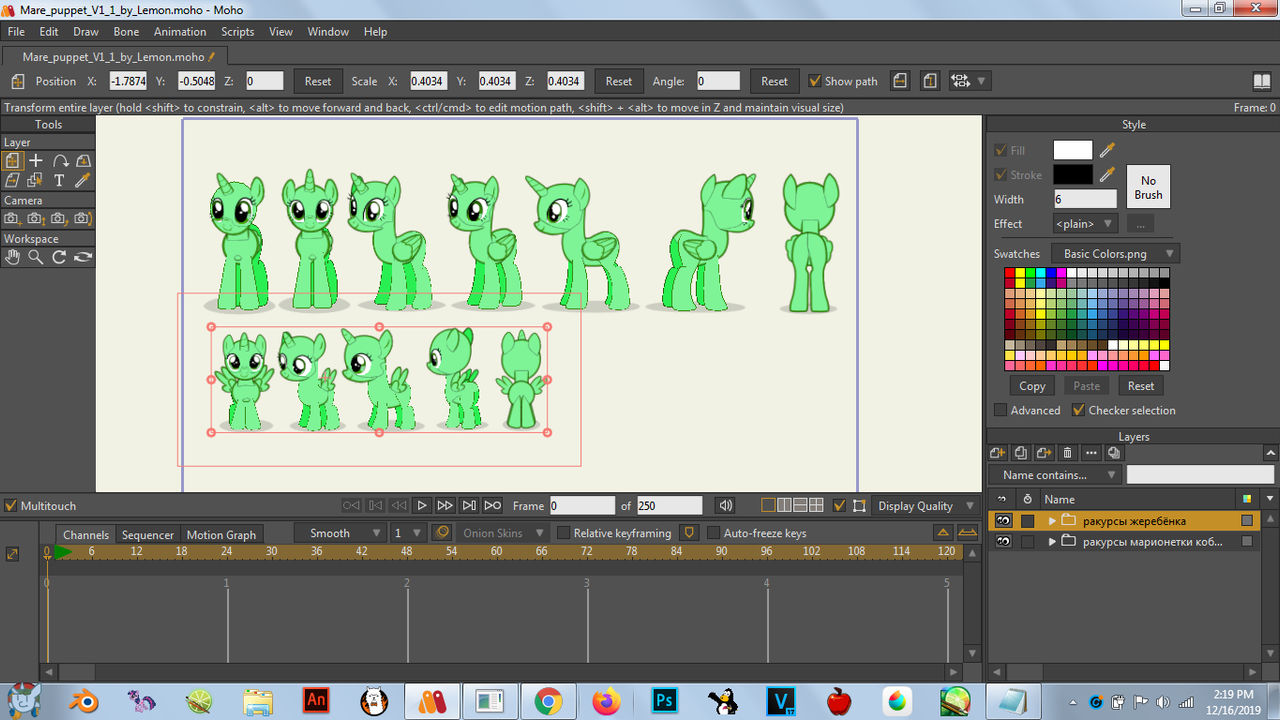1280x720 pixels.
Task: Select the Pan Workspace hand tool
Action: [x=12, y=257]
